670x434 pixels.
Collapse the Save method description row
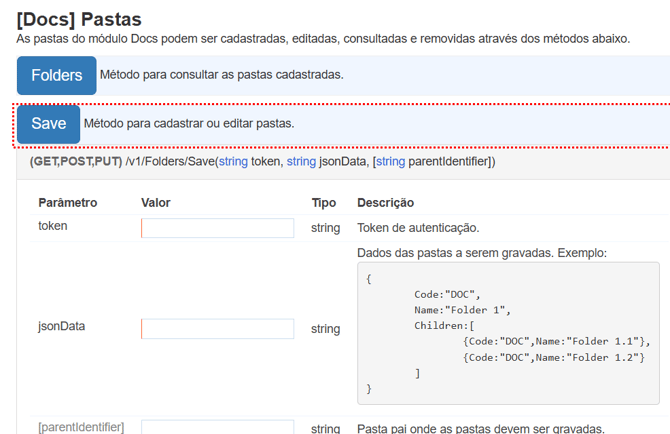tap(189, 124)
